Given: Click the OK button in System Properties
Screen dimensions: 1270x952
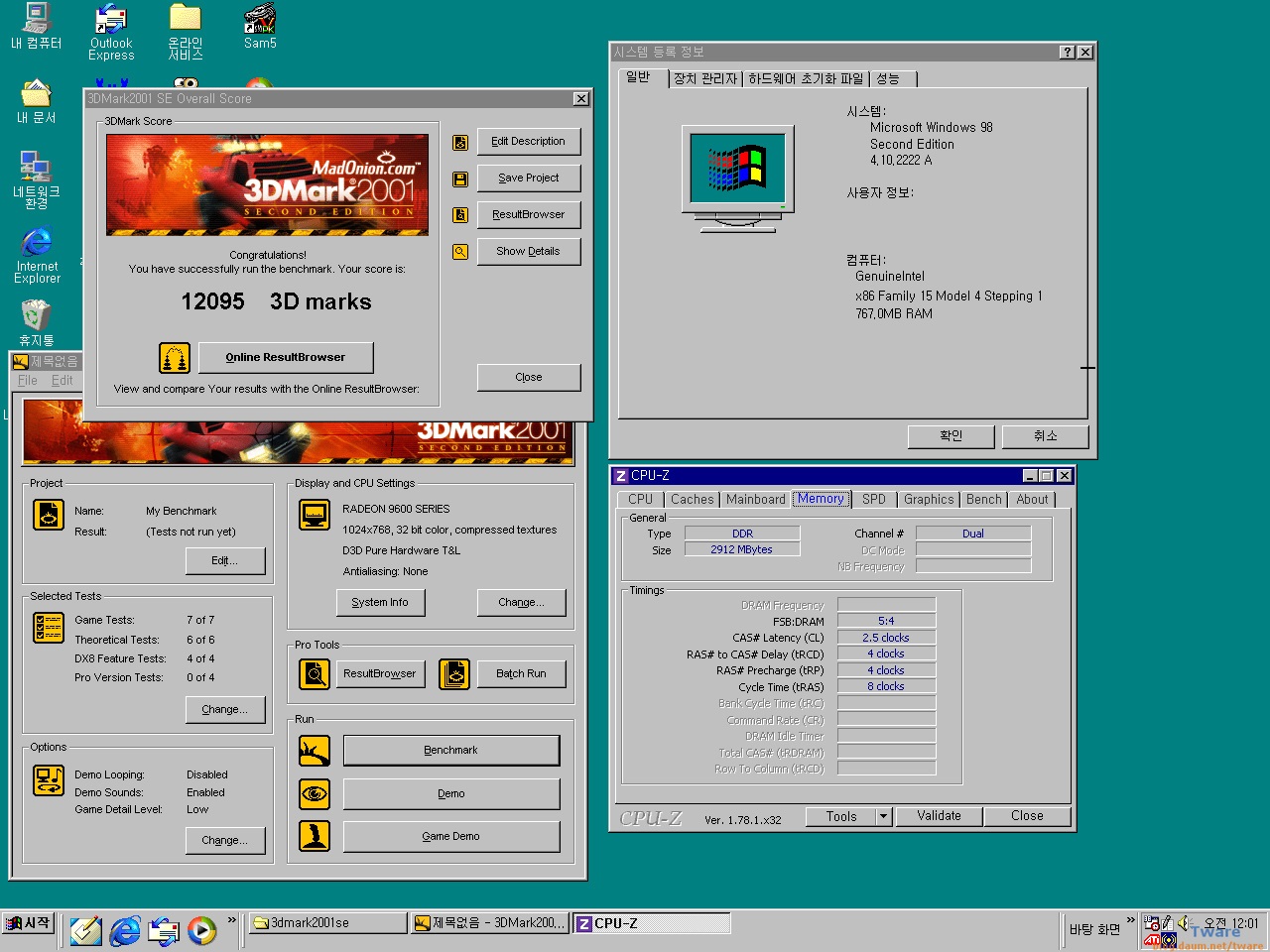Looking at the screenshot, I should (951, 436).
